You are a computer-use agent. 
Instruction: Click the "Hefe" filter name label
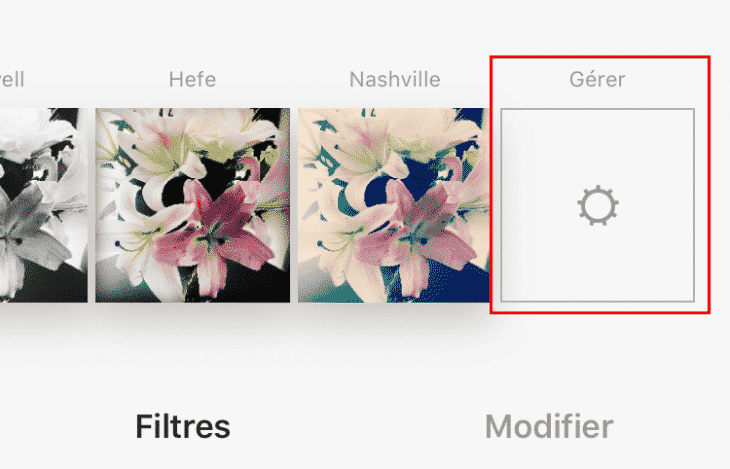tap(192, 79)
